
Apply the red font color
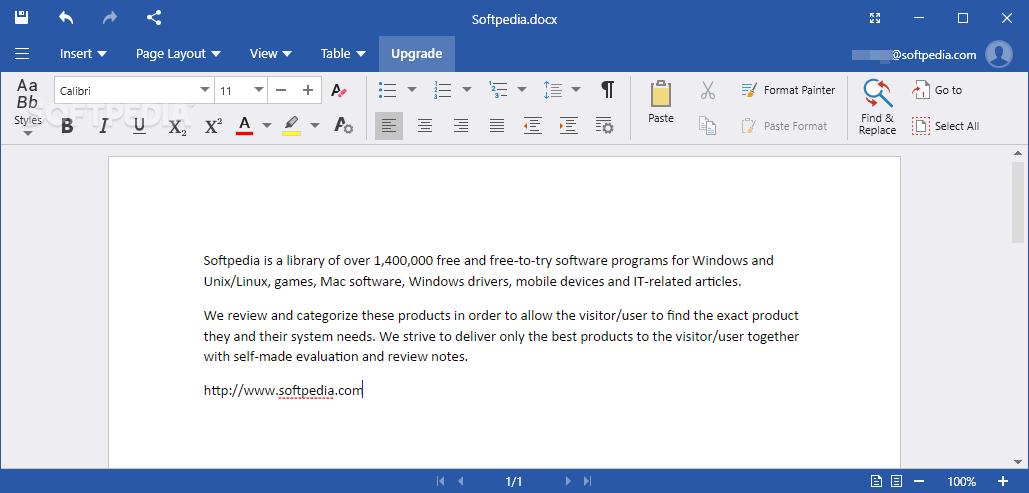coord(245,125)
